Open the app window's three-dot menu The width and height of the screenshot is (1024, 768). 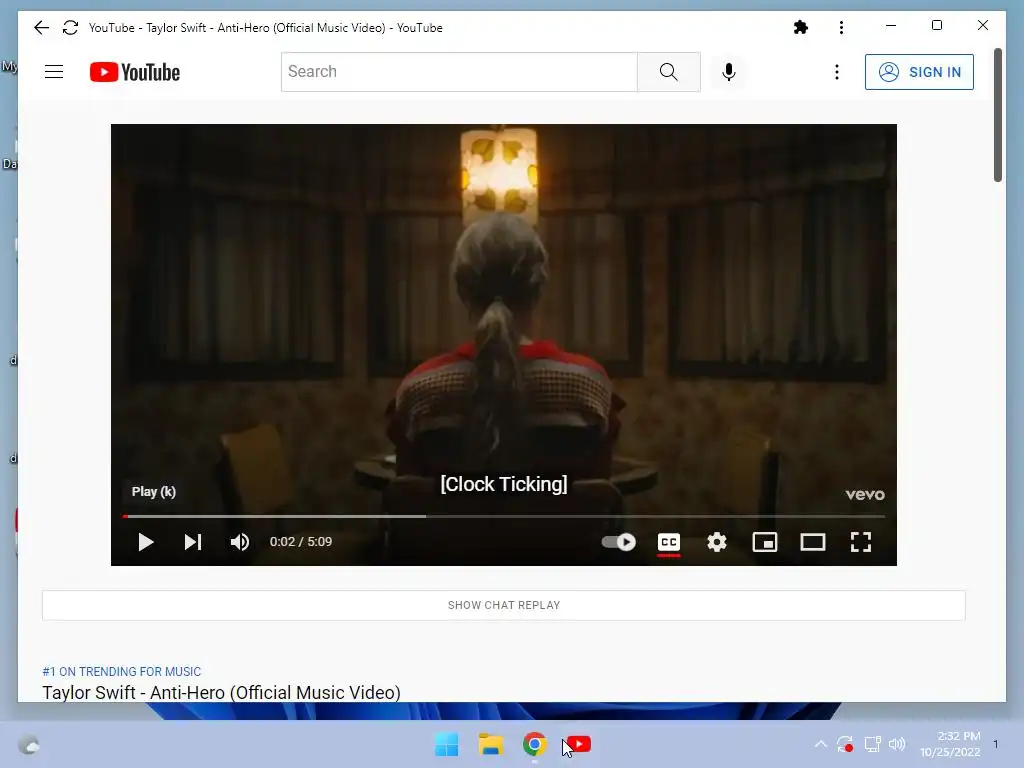pyautogui.click(x=841, y=27)
